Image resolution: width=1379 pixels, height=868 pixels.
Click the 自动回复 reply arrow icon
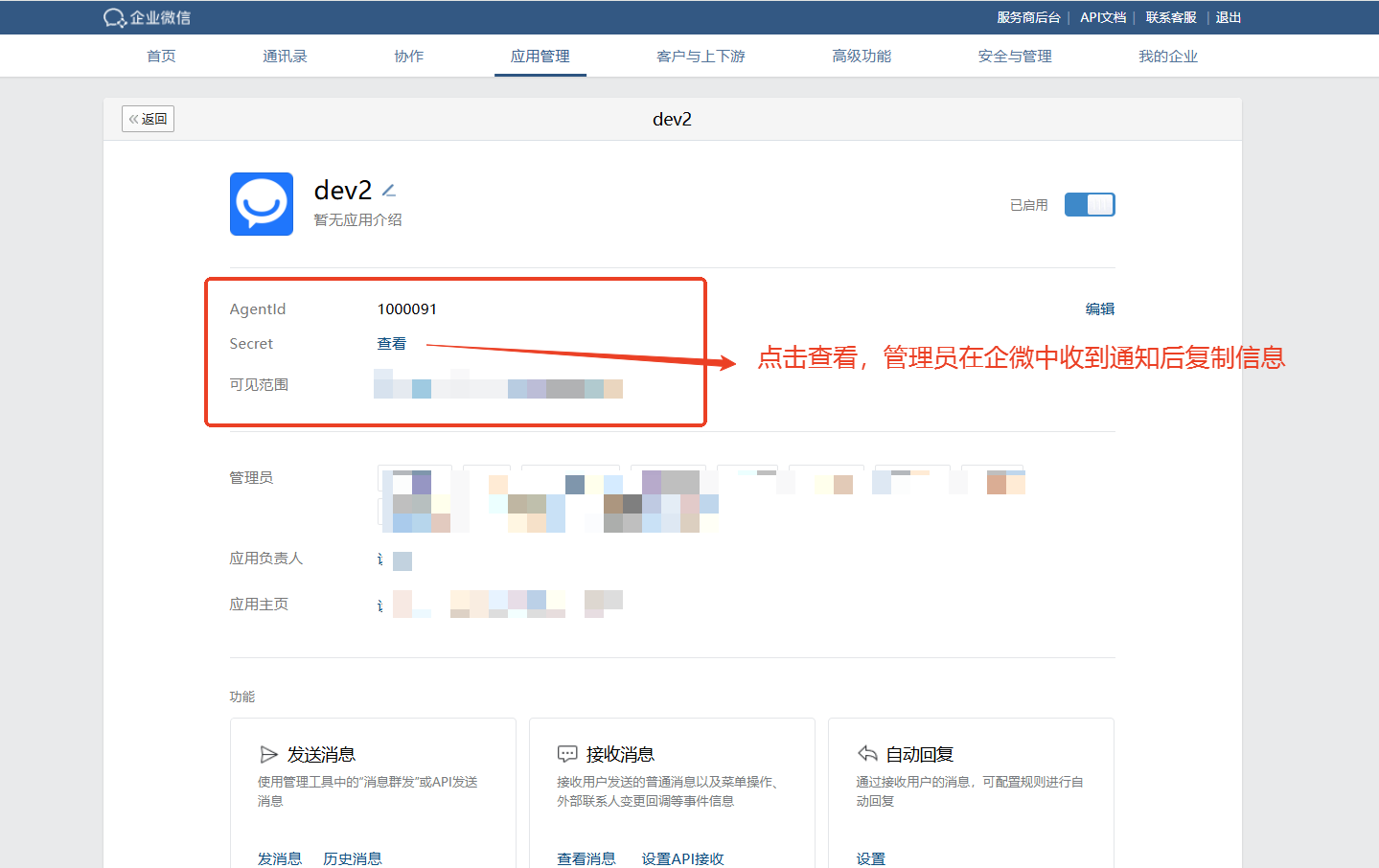pos(867,753)
